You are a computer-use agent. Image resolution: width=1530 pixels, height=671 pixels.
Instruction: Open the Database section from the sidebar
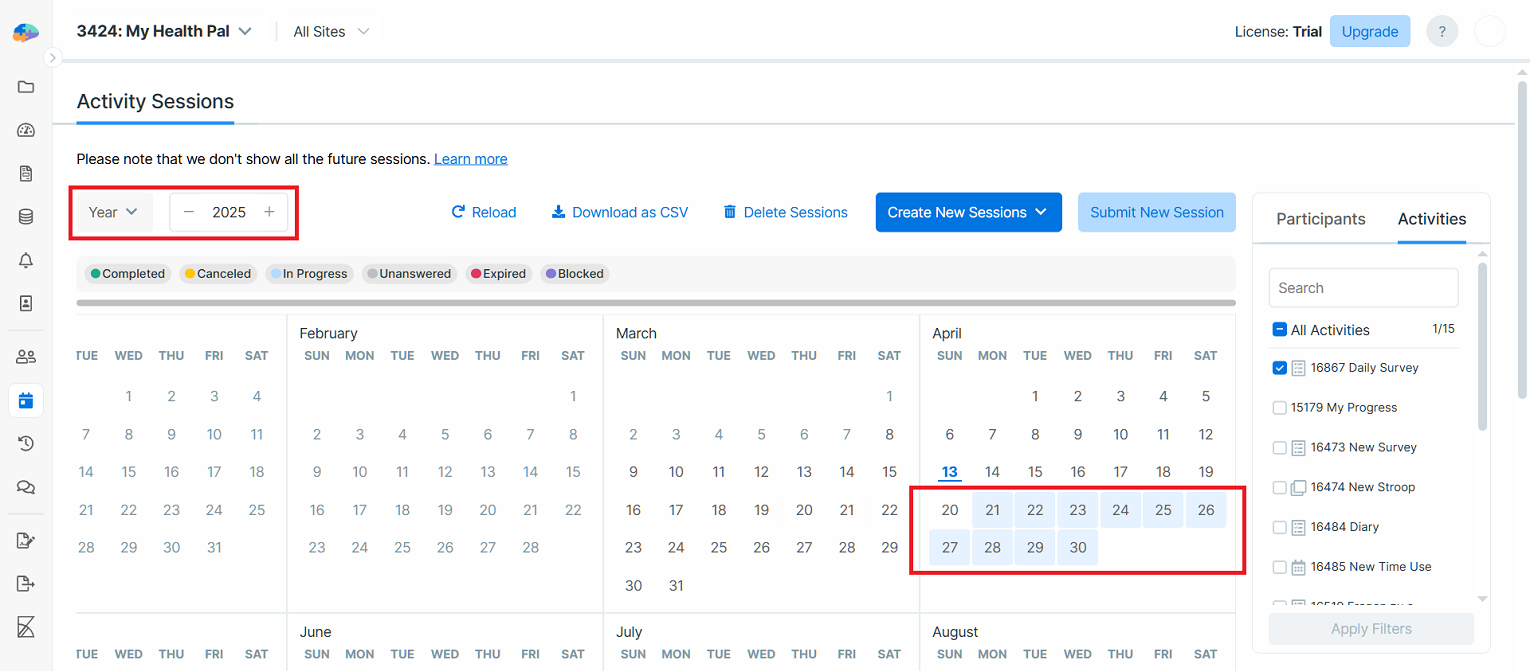25,217
